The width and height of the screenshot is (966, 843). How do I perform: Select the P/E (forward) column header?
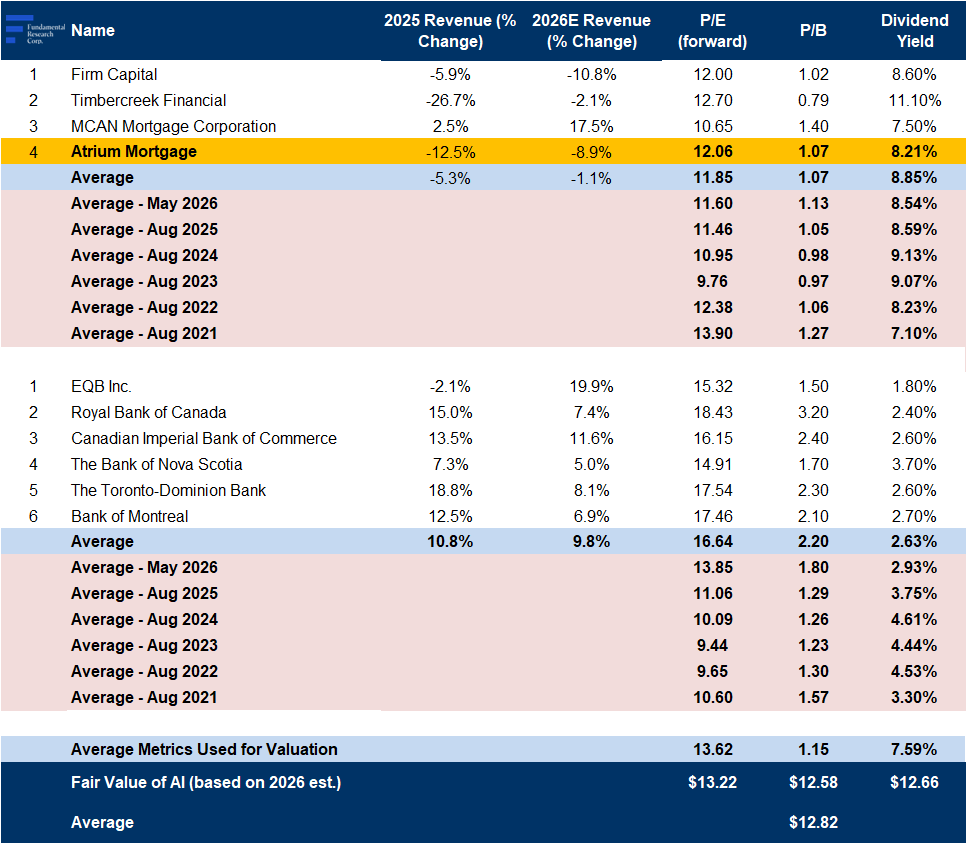pyautogui.click(x=713, y=31)
